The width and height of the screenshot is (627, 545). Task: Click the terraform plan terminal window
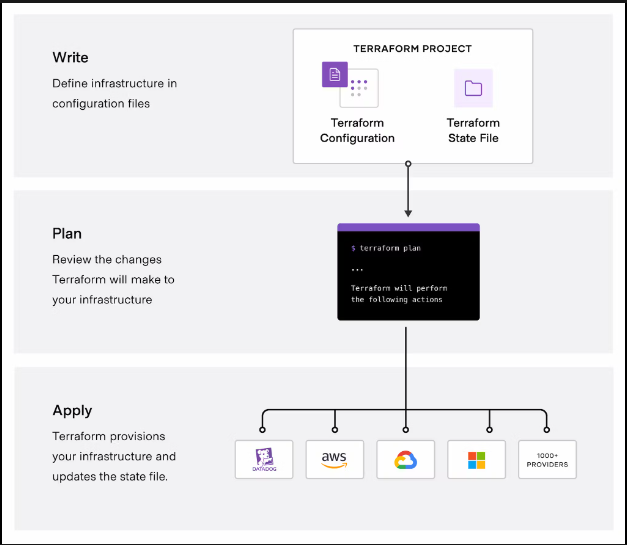tap(408, 272)
